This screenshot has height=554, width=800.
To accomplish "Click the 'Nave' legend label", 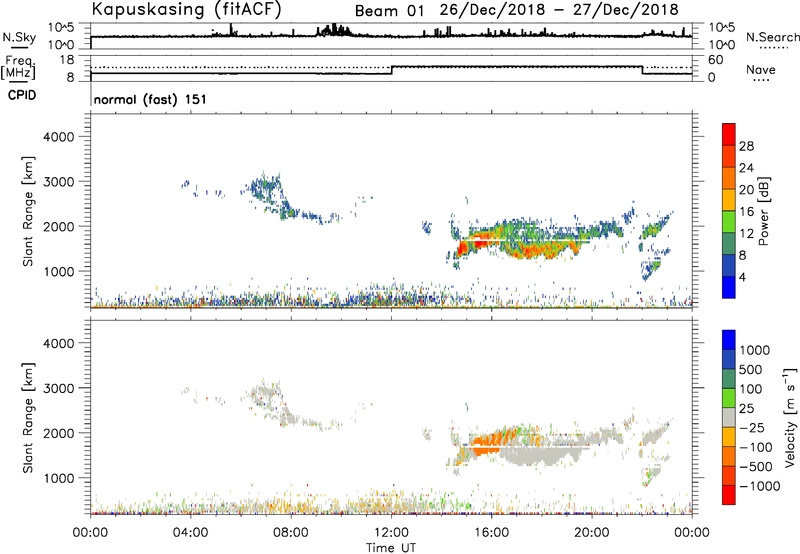I will pyautogui.click(x=761, y=70).
